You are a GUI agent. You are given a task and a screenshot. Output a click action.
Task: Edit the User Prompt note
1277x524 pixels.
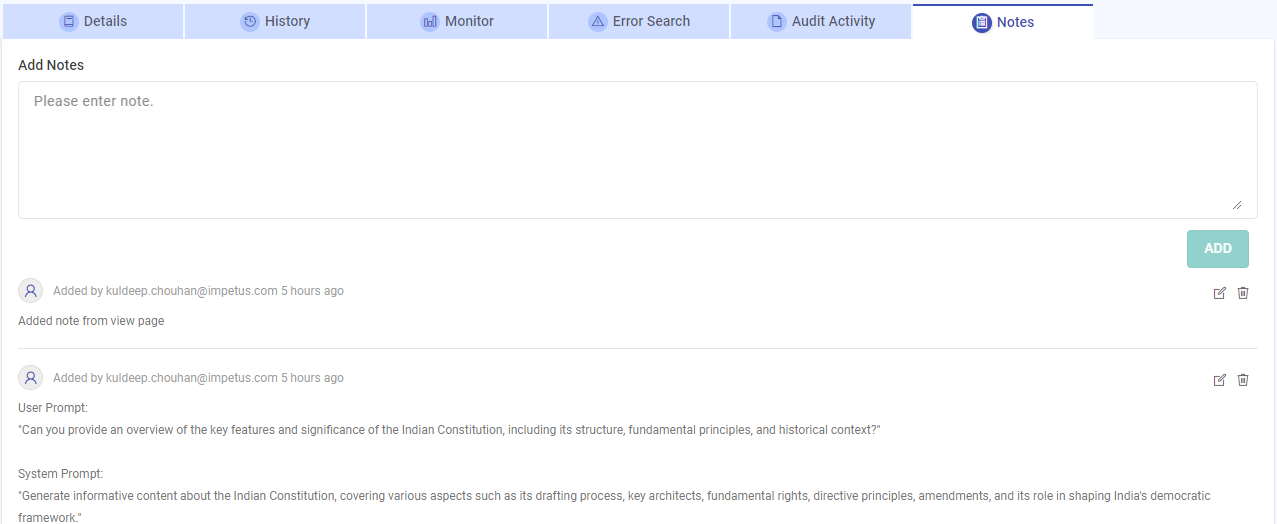tap(1219, 380)
